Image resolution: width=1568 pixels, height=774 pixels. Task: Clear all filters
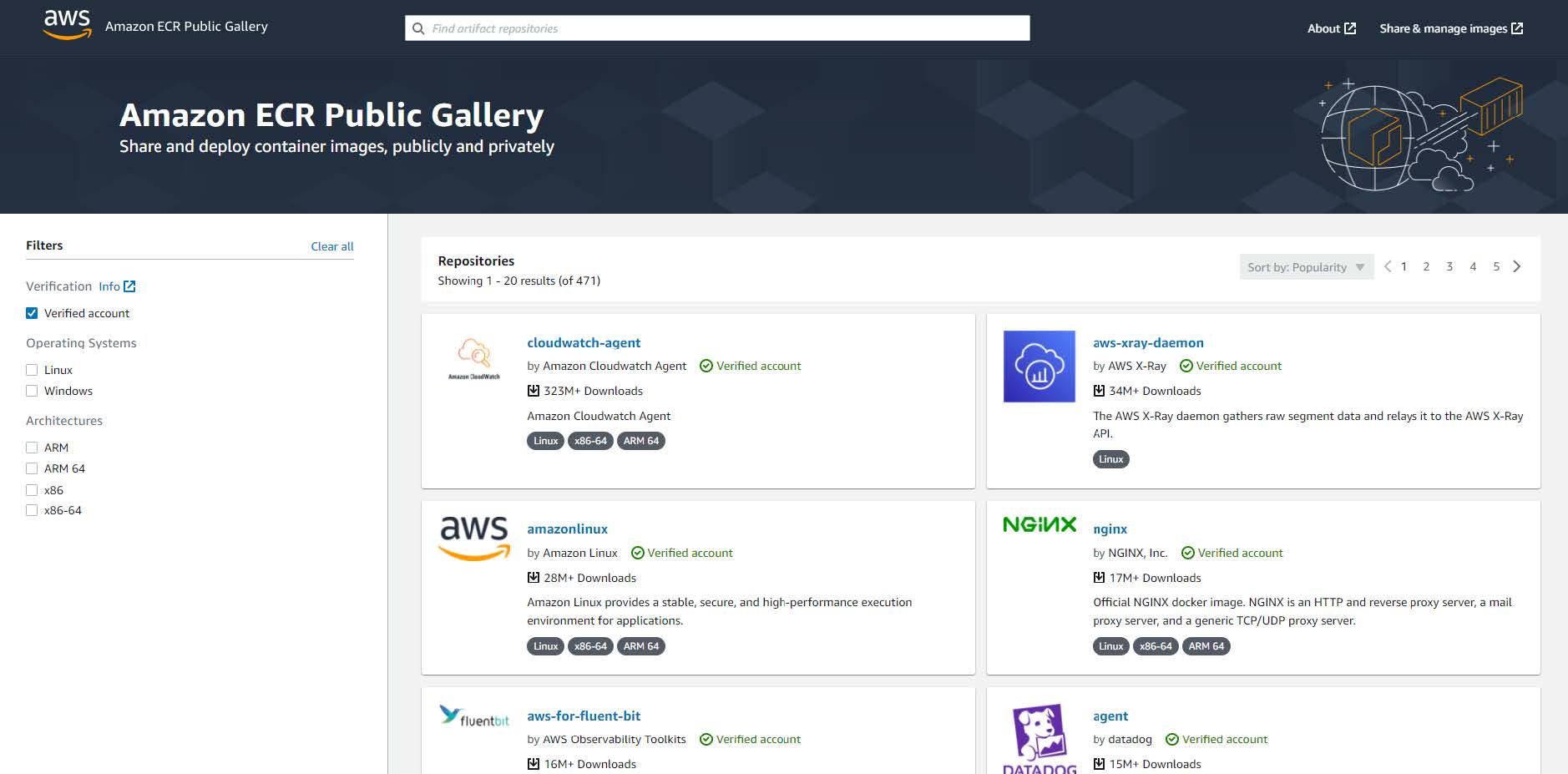click(331, 246)
